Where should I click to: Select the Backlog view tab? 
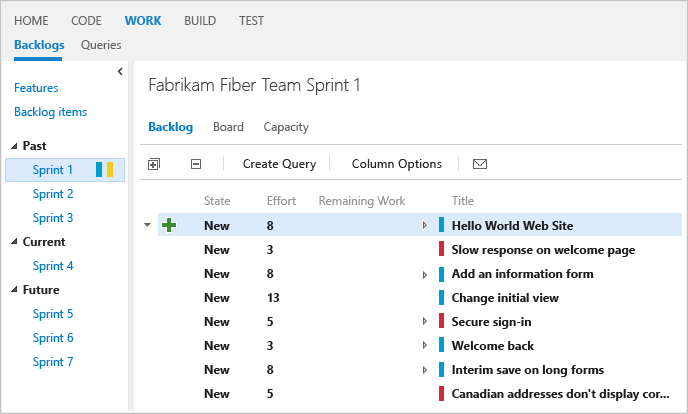[170, 127]
